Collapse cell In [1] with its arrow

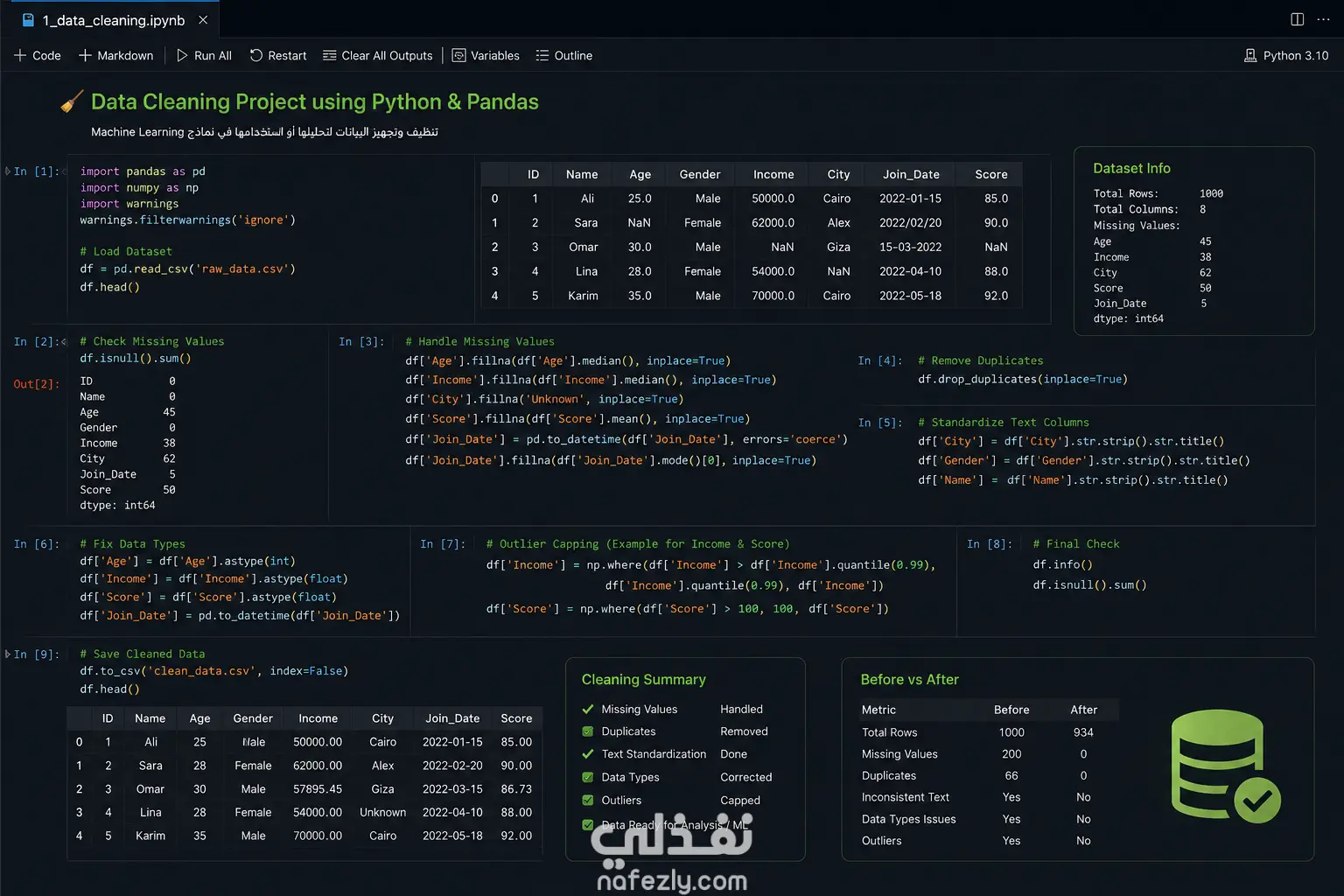(x=8, y=171)
